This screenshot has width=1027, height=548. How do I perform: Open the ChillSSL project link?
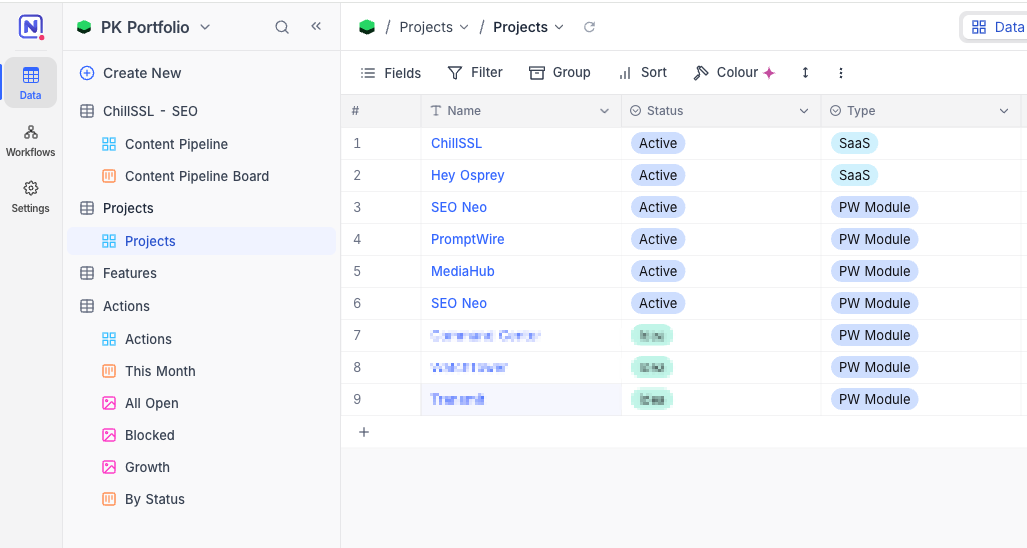click(x=457, y=143)
